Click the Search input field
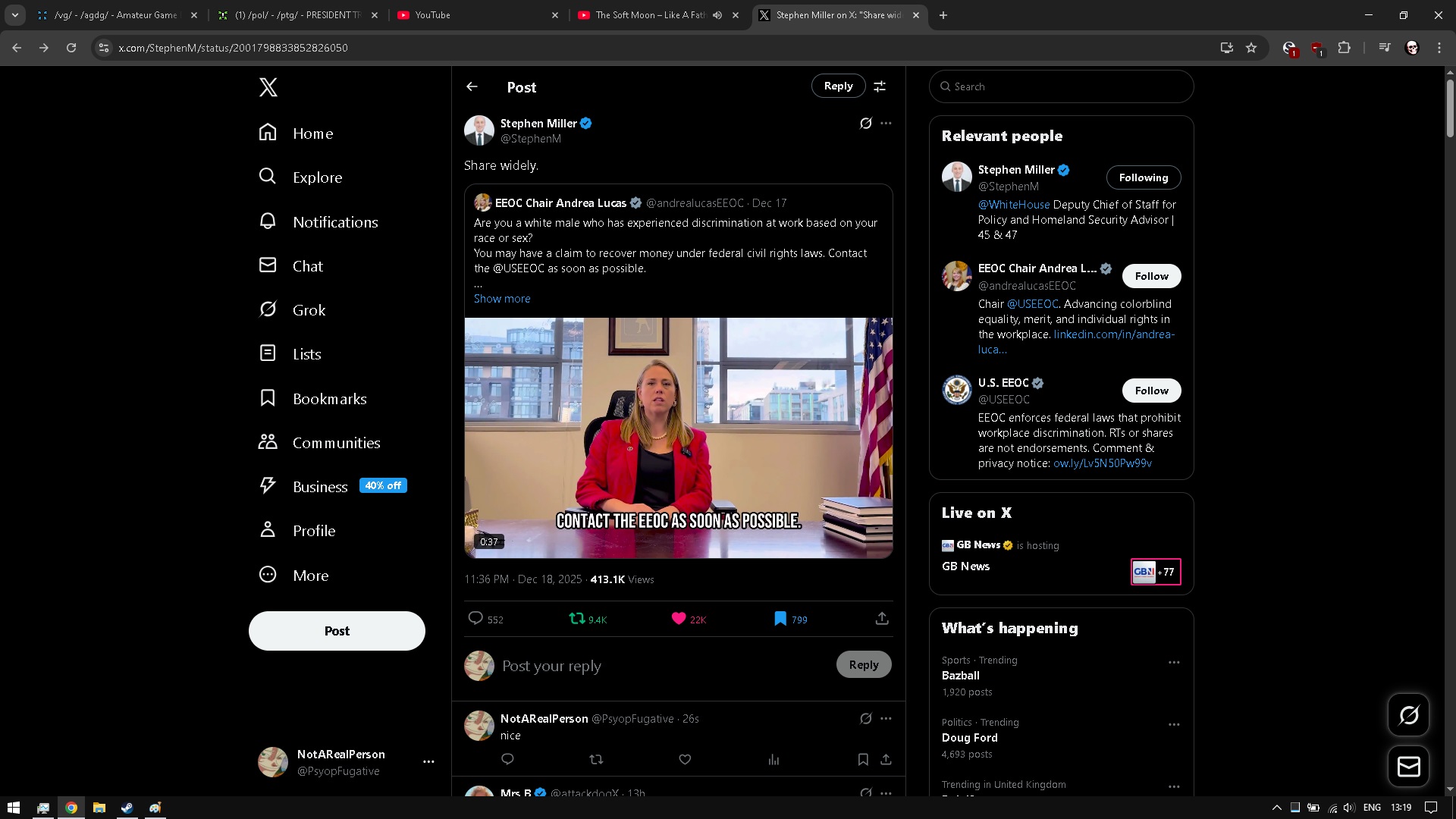Viewport: 1456px width, 819px height. pyautogui.click(x=1062, y=86)
